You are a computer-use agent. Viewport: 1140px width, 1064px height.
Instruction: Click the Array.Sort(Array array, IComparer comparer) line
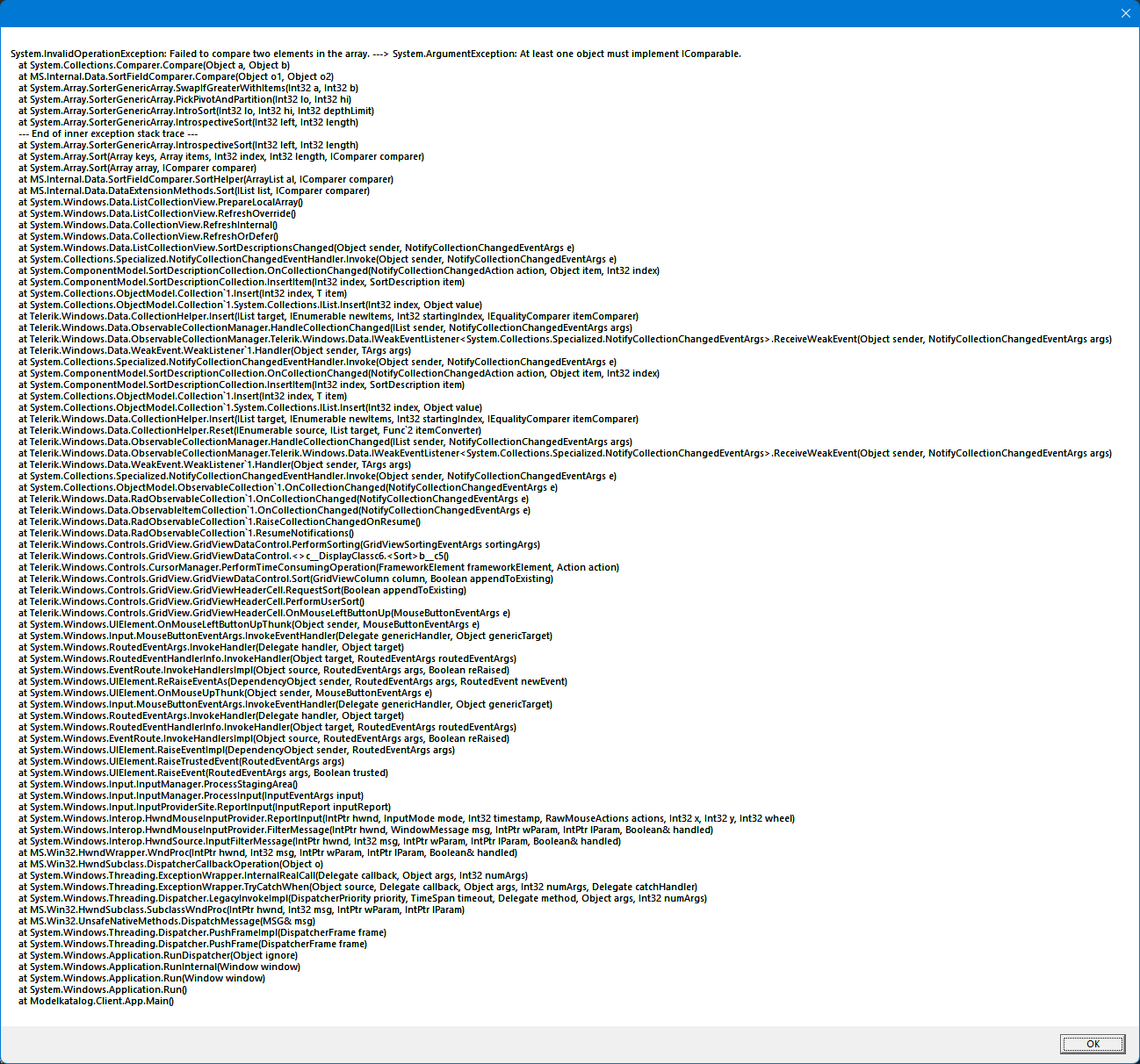138,168
